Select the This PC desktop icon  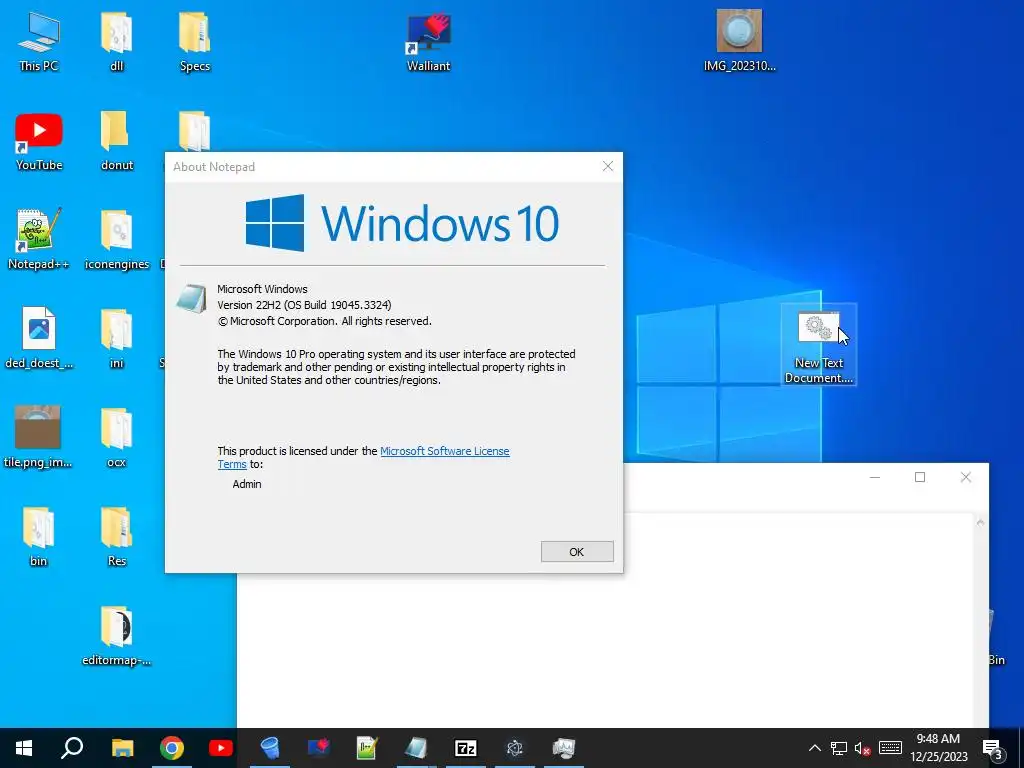(39, 41)
